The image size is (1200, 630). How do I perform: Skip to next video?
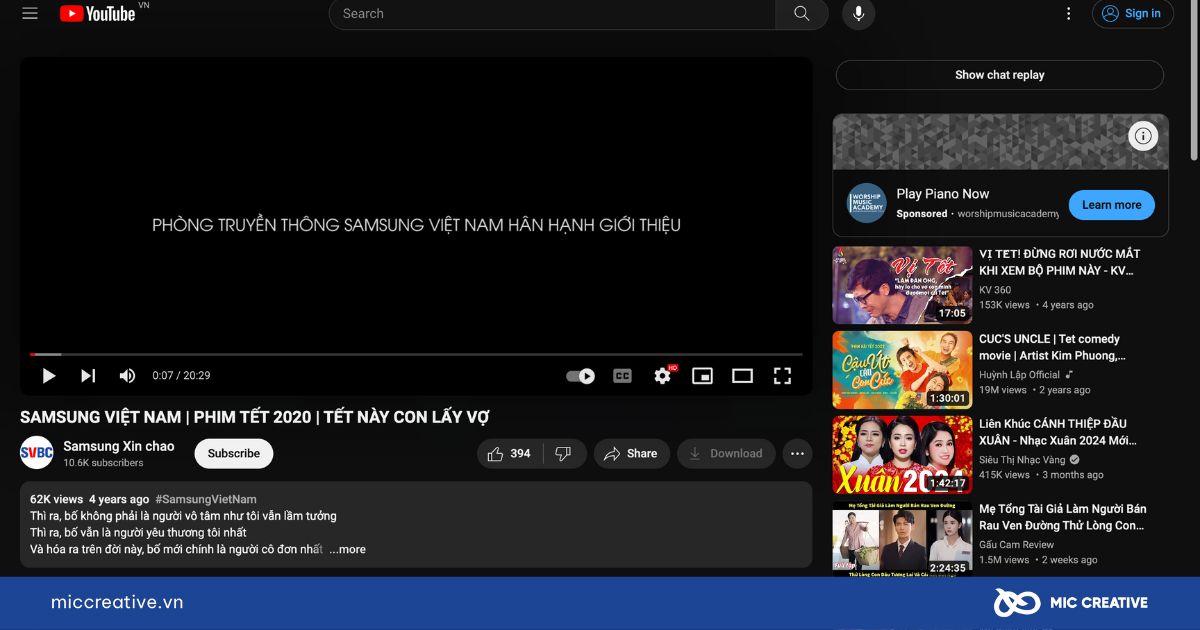click(88, 376)
